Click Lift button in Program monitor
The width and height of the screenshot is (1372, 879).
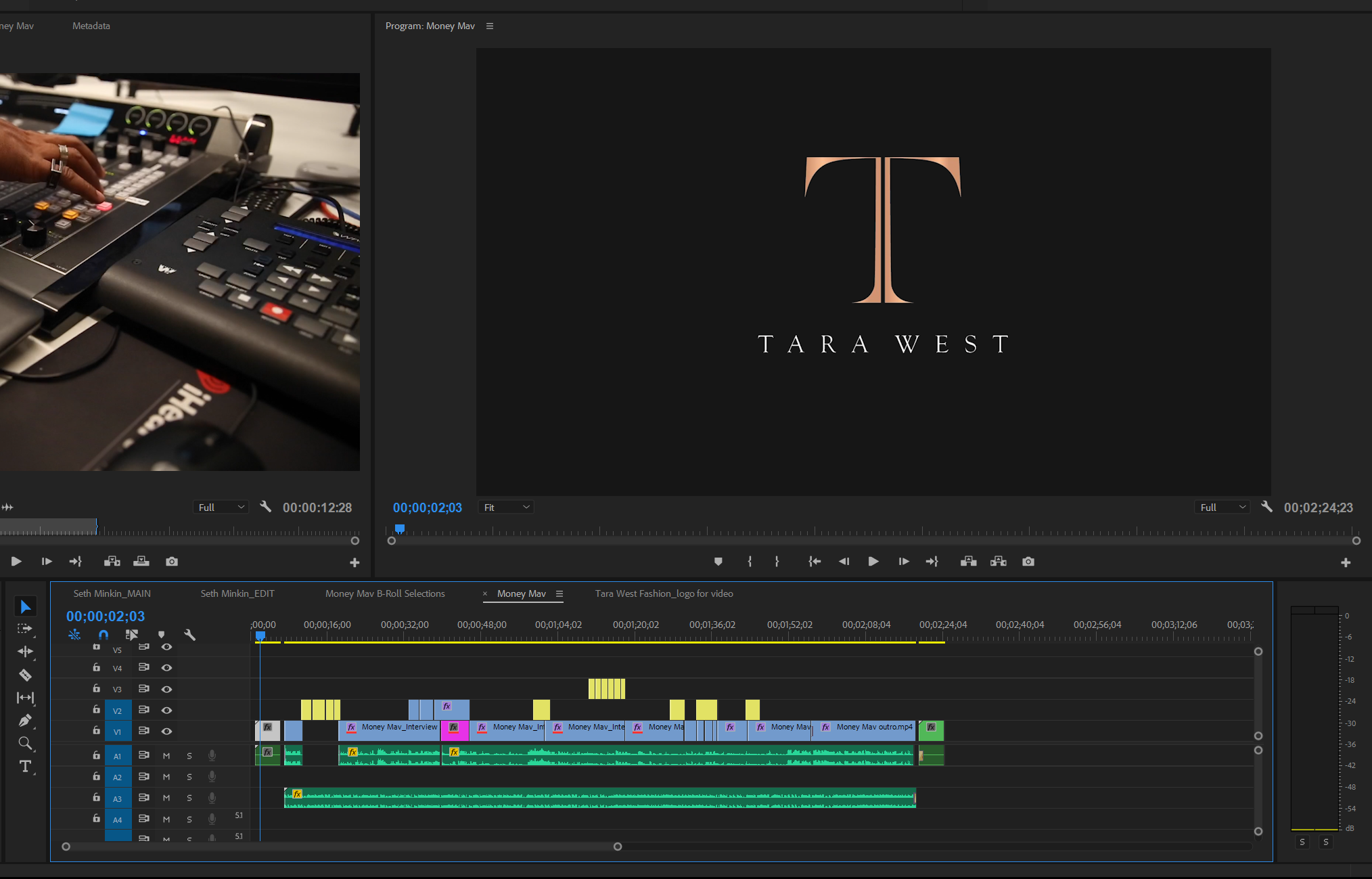[x=969, y=562]
